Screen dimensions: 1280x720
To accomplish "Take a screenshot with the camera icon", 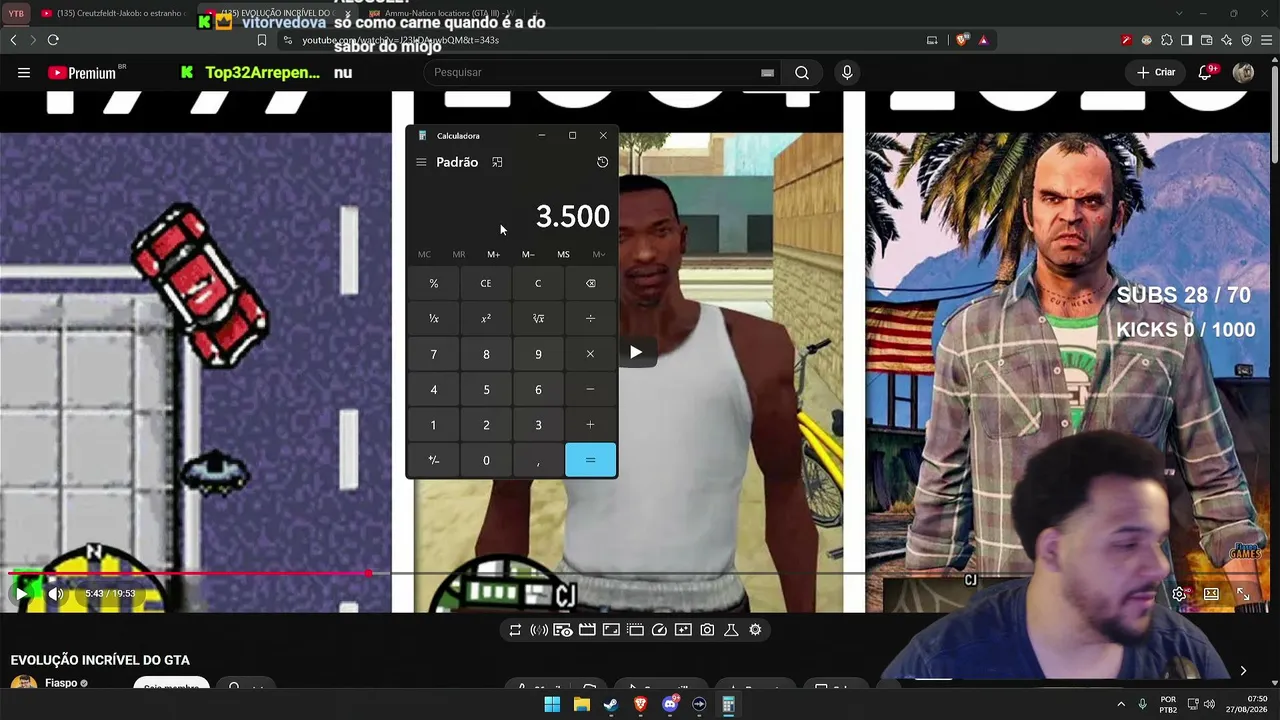I will pos(707,630).
